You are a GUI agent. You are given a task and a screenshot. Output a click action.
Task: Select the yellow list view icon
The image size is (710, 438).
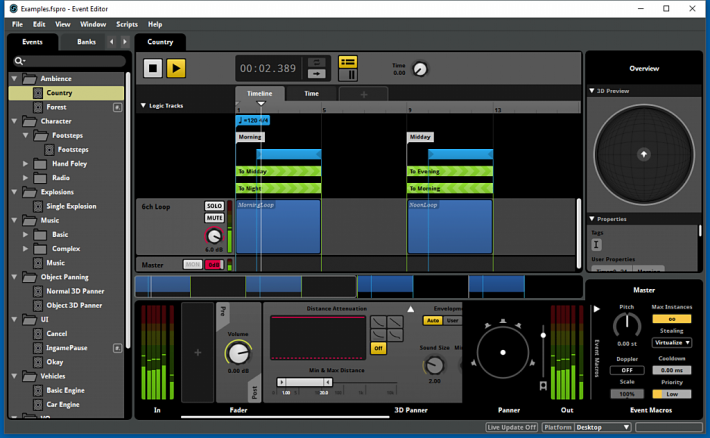pos(348,62)
